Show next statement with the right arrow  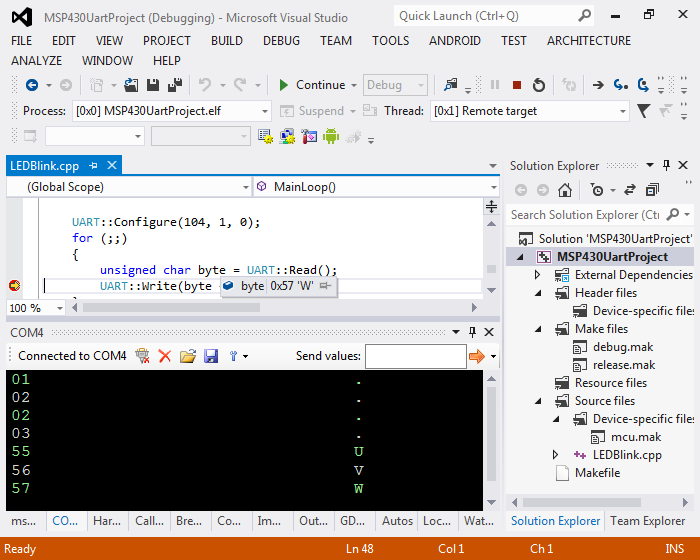598,85
